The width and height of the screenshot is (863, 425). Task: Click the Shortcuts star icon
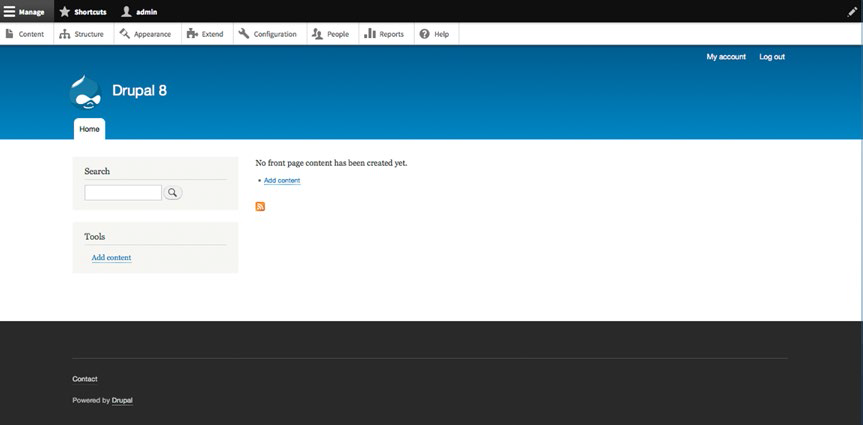tap(65, 12)
